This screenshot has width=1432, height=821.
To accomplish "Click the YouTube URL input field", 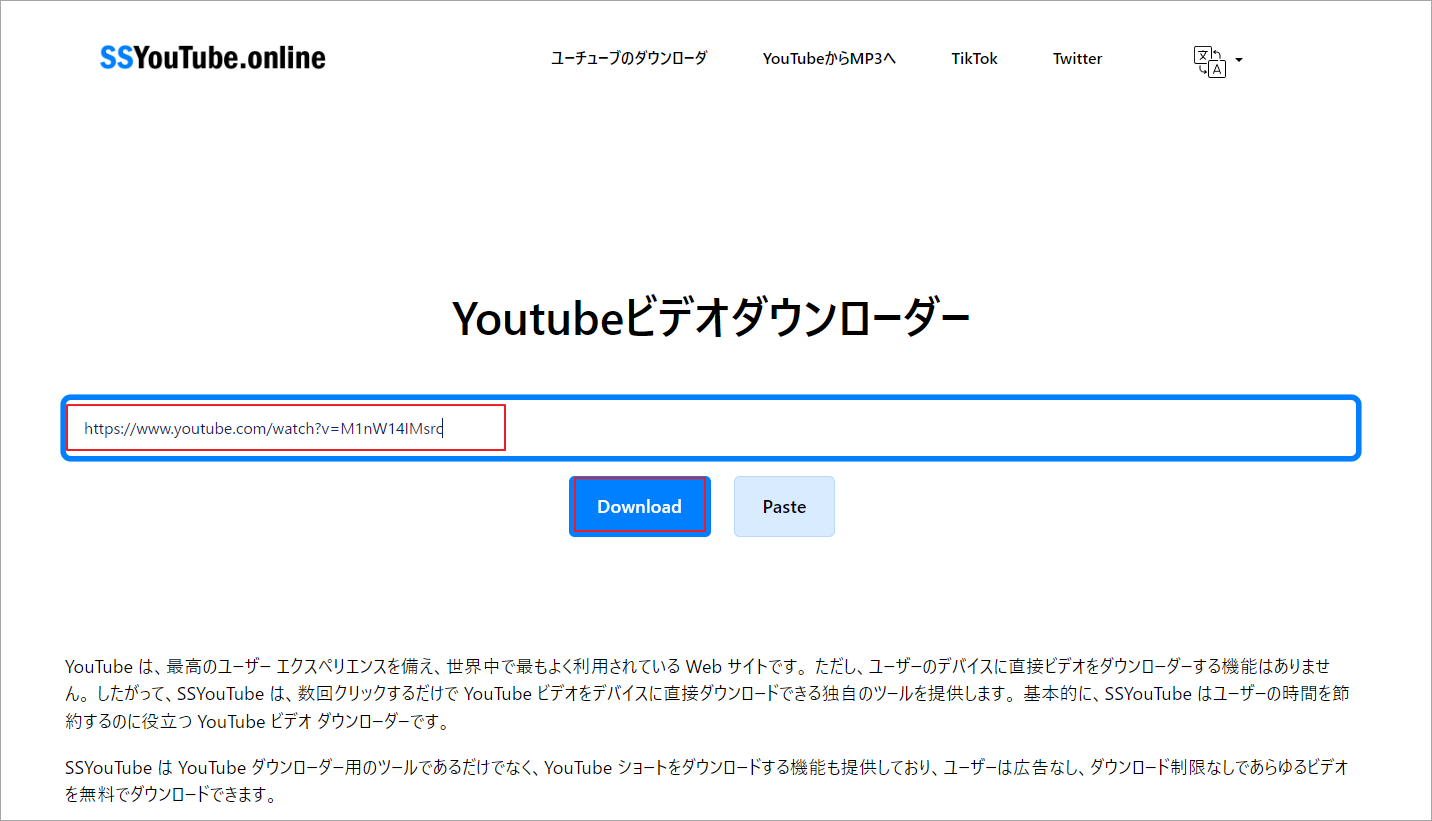I will point(711,428).
